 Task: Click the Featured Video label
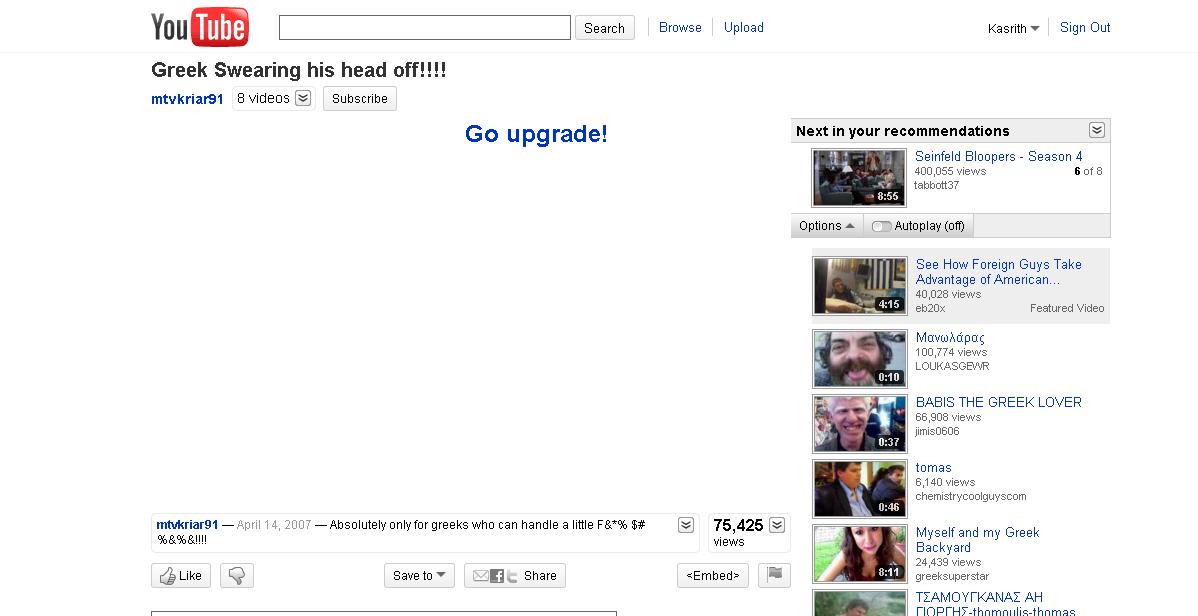point(1067,308)
